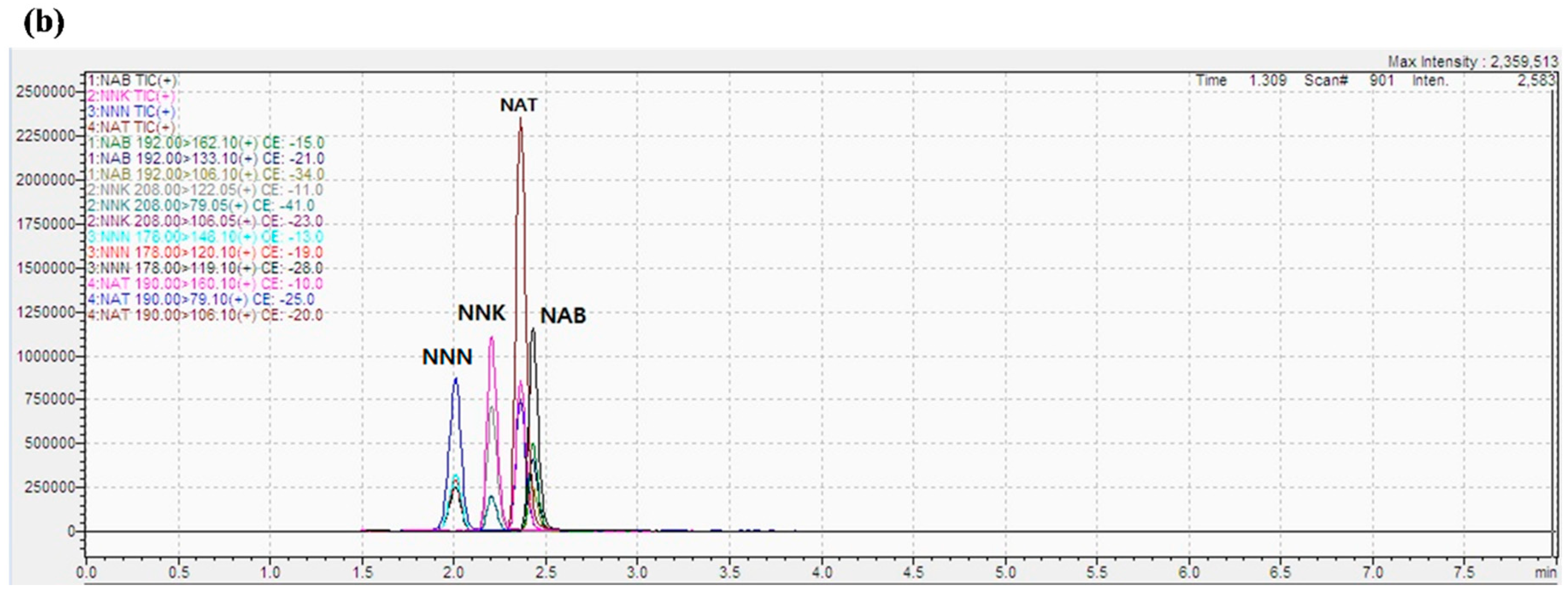The height and width of the screenshot is (594, 1568).
Task: Click the 5.0 min tick on time axis
Action: (x=1005, y=573)
